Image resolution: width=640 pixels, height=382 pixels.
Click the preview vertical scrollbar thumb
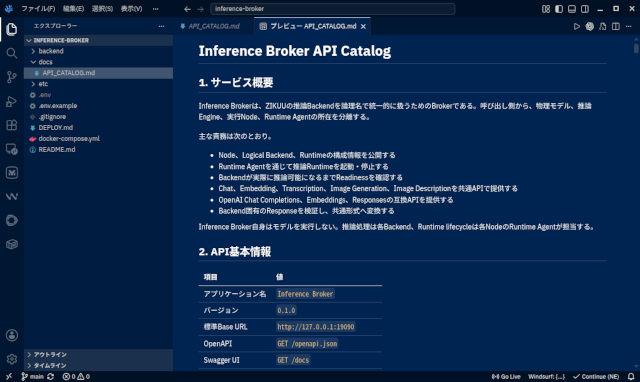[x=636, y=48]
